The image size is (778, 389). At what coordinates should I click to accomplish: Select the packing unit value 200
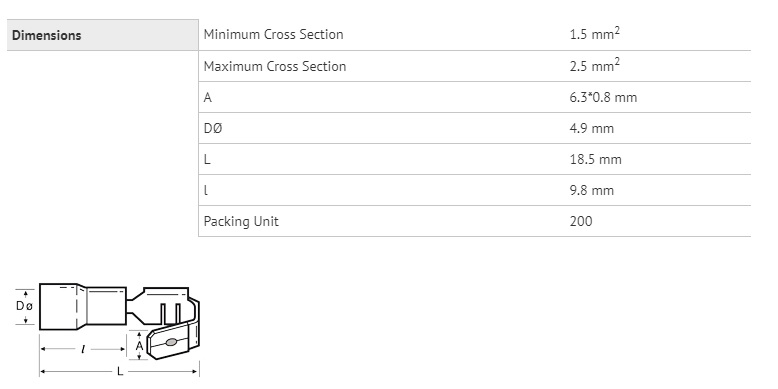(581, 221)
